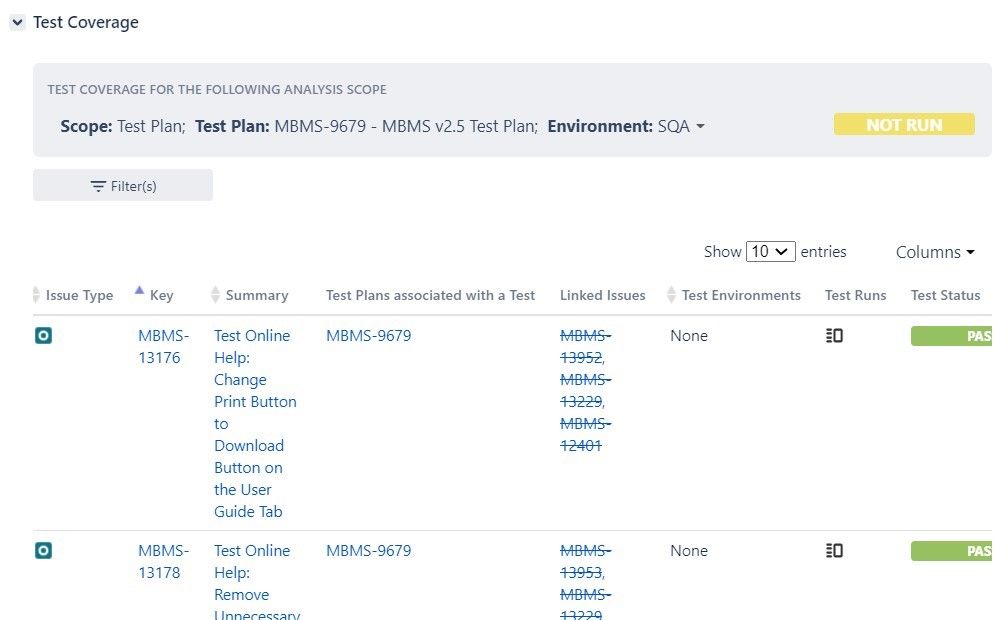Click the test issue type icon for MBMS-13178
994x620 pixels.
pyautogui.click(x=43, y=550)
